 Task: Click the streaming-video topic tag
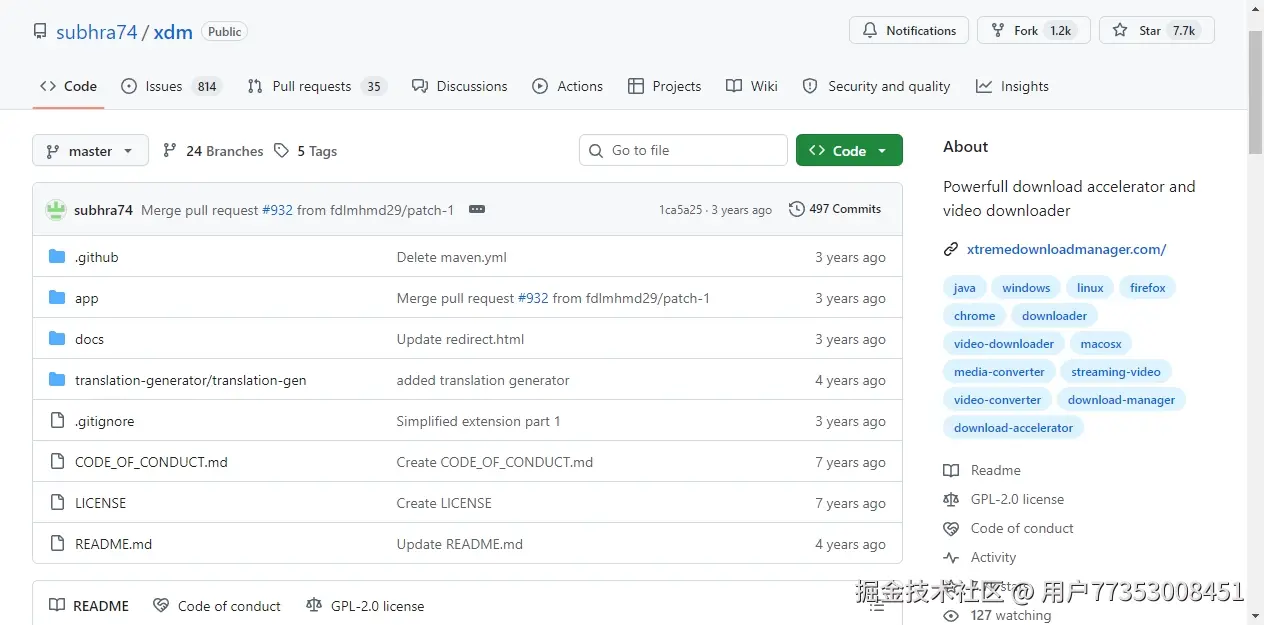(x=1116, y=372)
